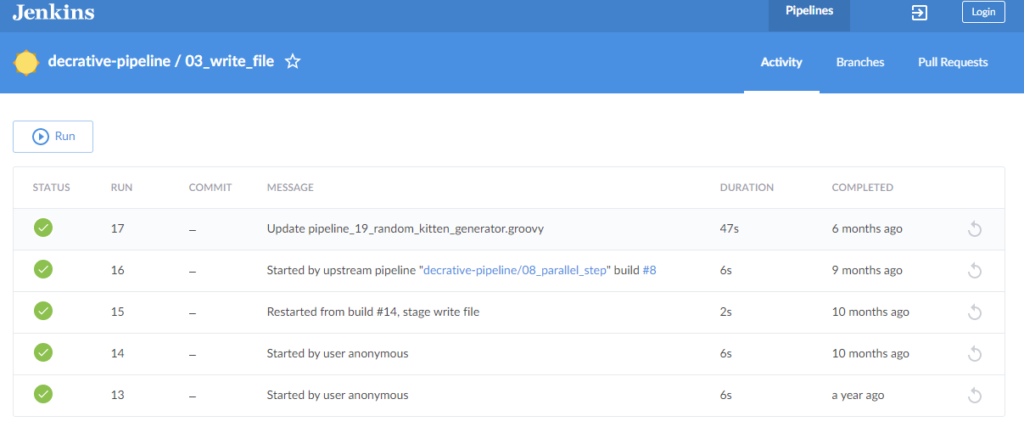Open the decrative-pipeline/08_parallel_step link
The width and height of the screenshot is (1024, 433).
(x=517, y=270)
